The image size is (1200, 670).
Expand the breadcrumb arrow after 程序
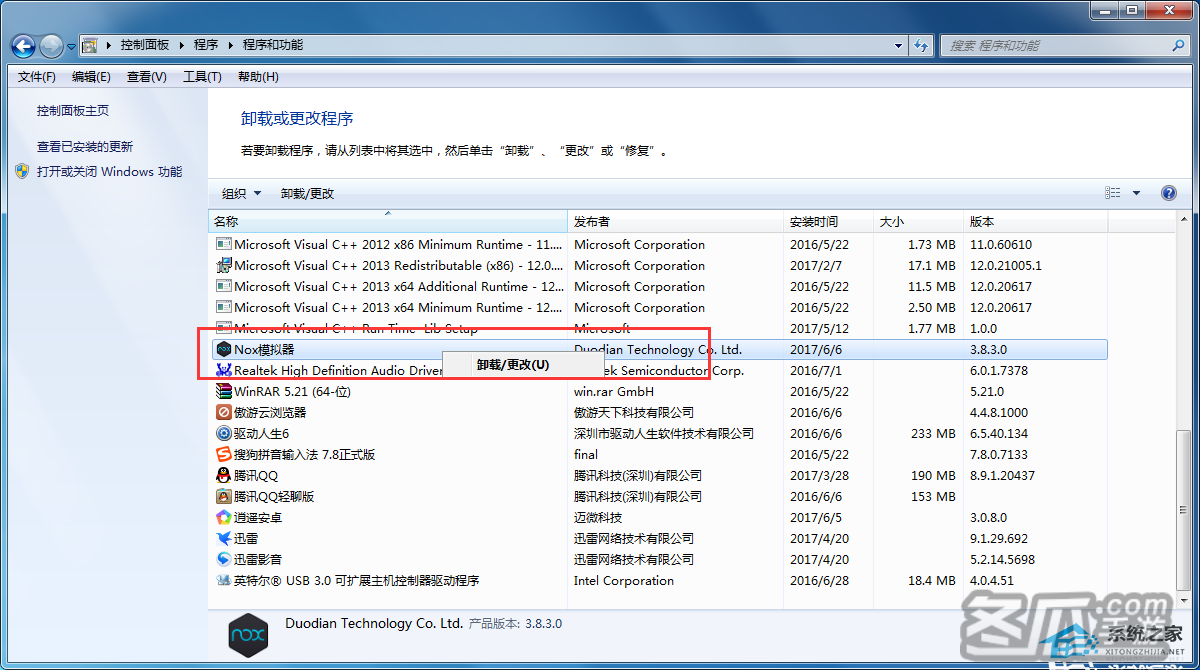(x=231, y=45)
